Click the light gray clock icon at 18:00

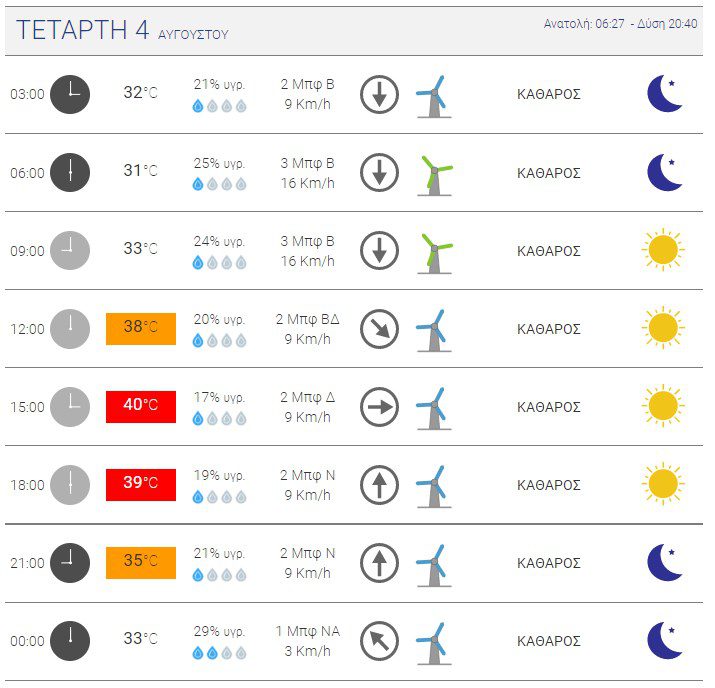[x=70, y=485]
